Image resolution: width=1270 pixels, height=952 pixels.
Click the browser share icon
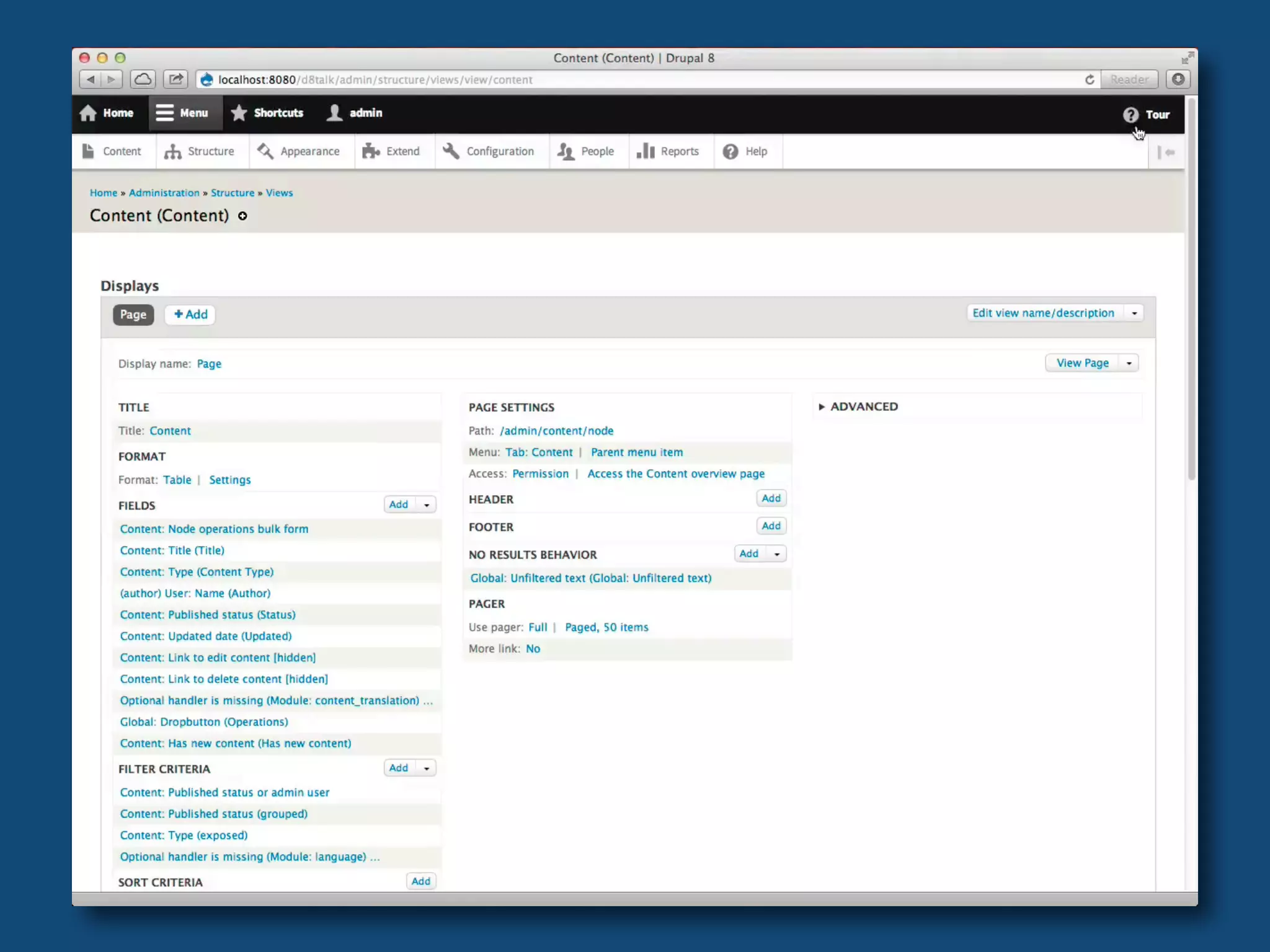pos(175,79)
